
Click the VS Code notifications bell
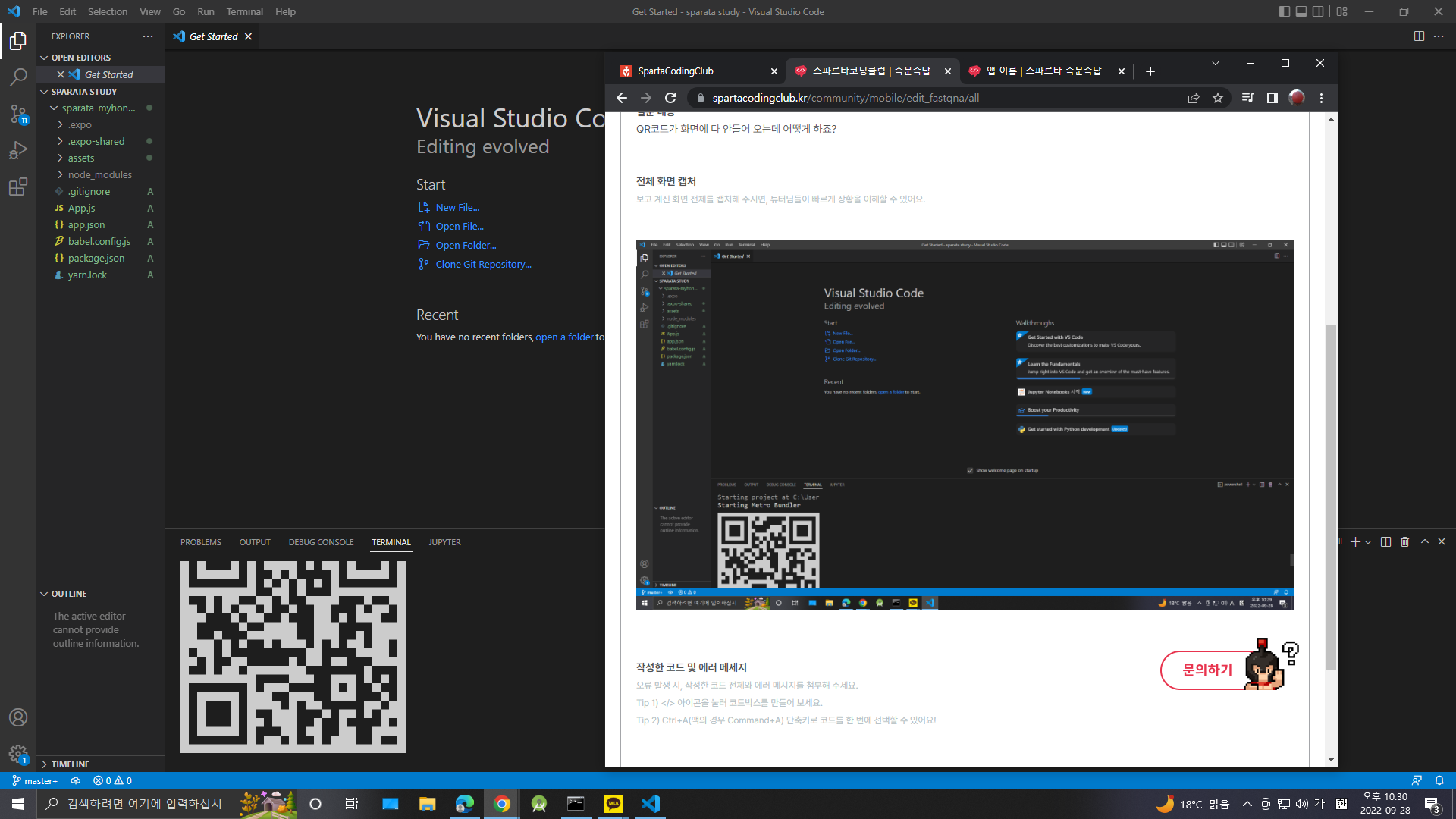point(1439,780)
